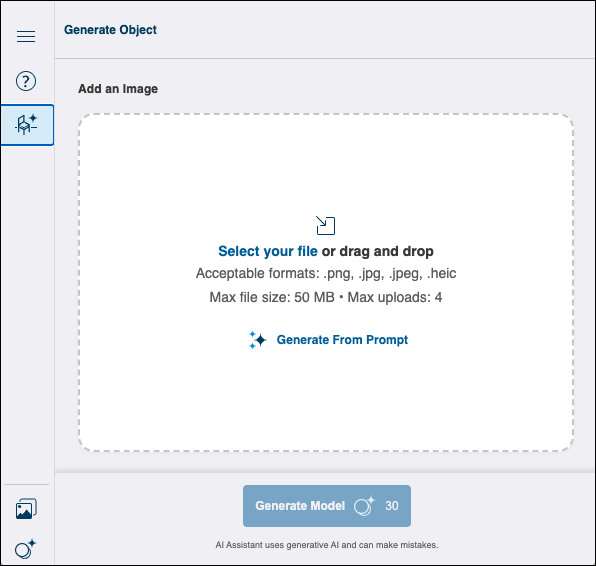This screenshot has height=566, width=596.
Task: Open the hamburger menu in the sidebar
Action: click(26, 36)
